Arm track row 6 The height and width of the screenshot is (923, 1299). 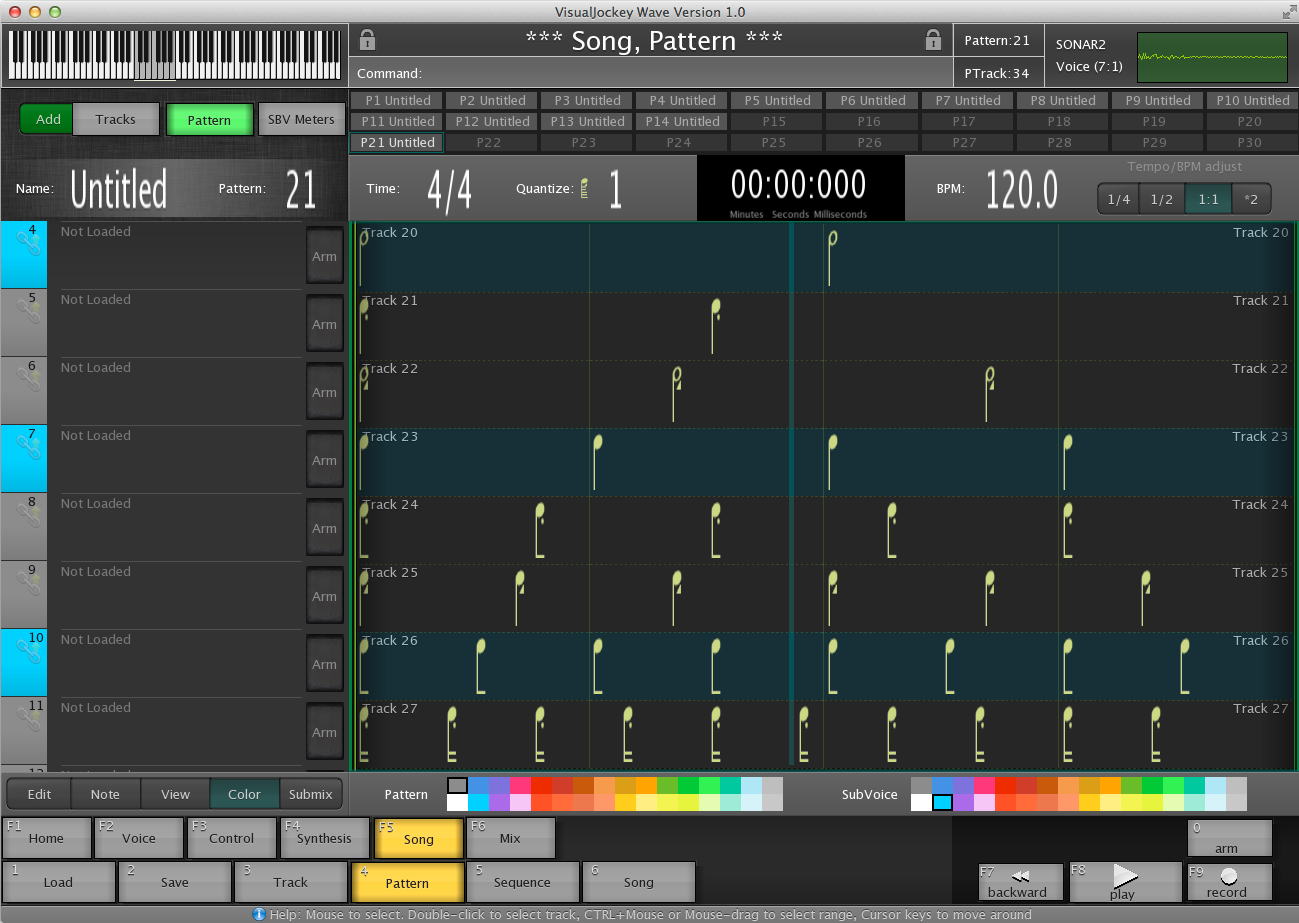324,392
